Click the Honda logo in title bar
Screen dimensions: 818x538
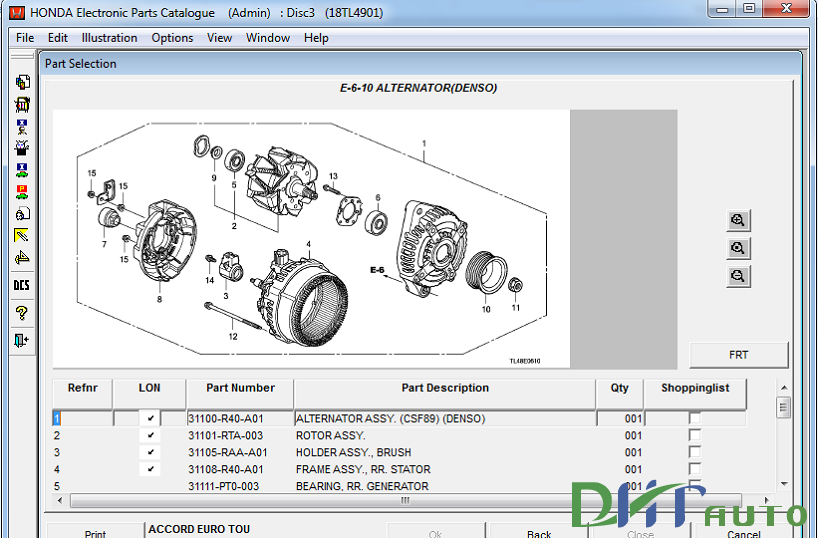[x=17, y=13]
